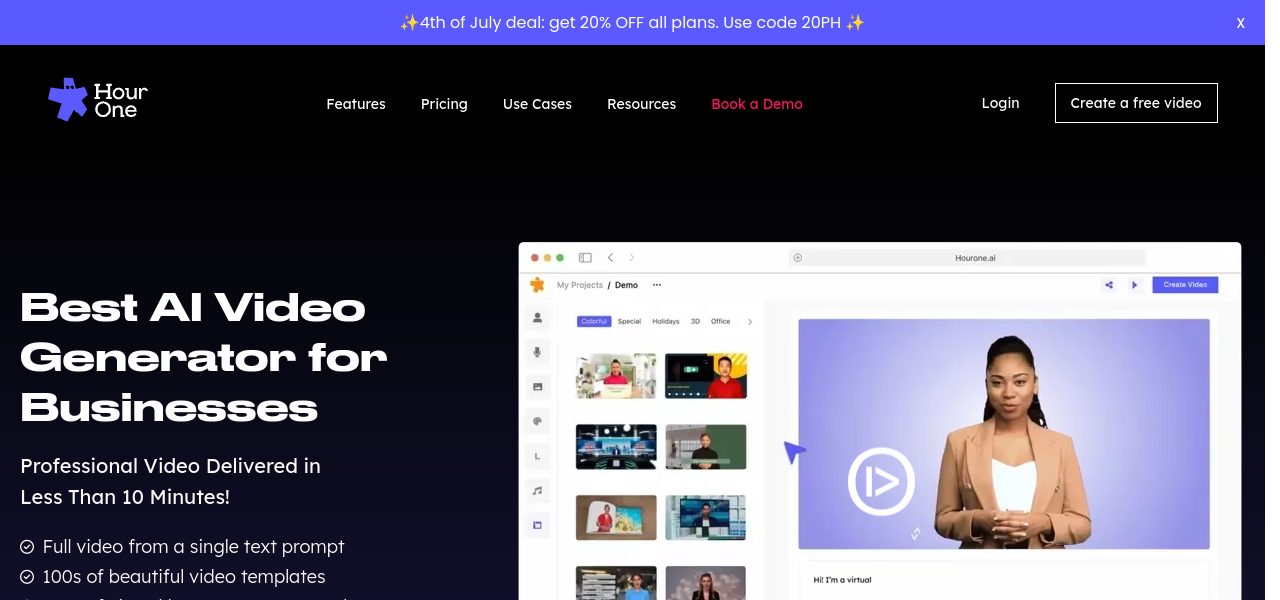Open the Login link
This screenshot has height=600, width=1280.
click(x=1000, y=103)
